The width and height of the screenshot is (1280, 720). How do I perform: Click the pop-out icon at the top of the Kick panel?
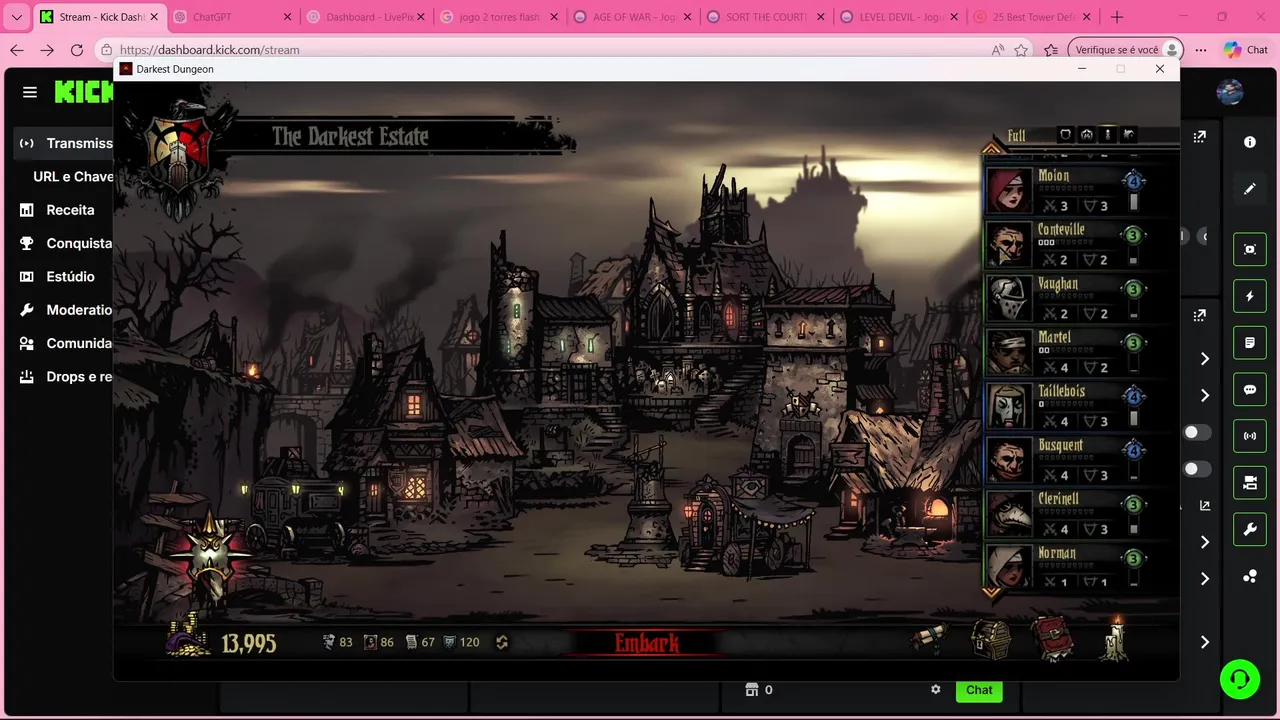click(x=1200, y=137)
